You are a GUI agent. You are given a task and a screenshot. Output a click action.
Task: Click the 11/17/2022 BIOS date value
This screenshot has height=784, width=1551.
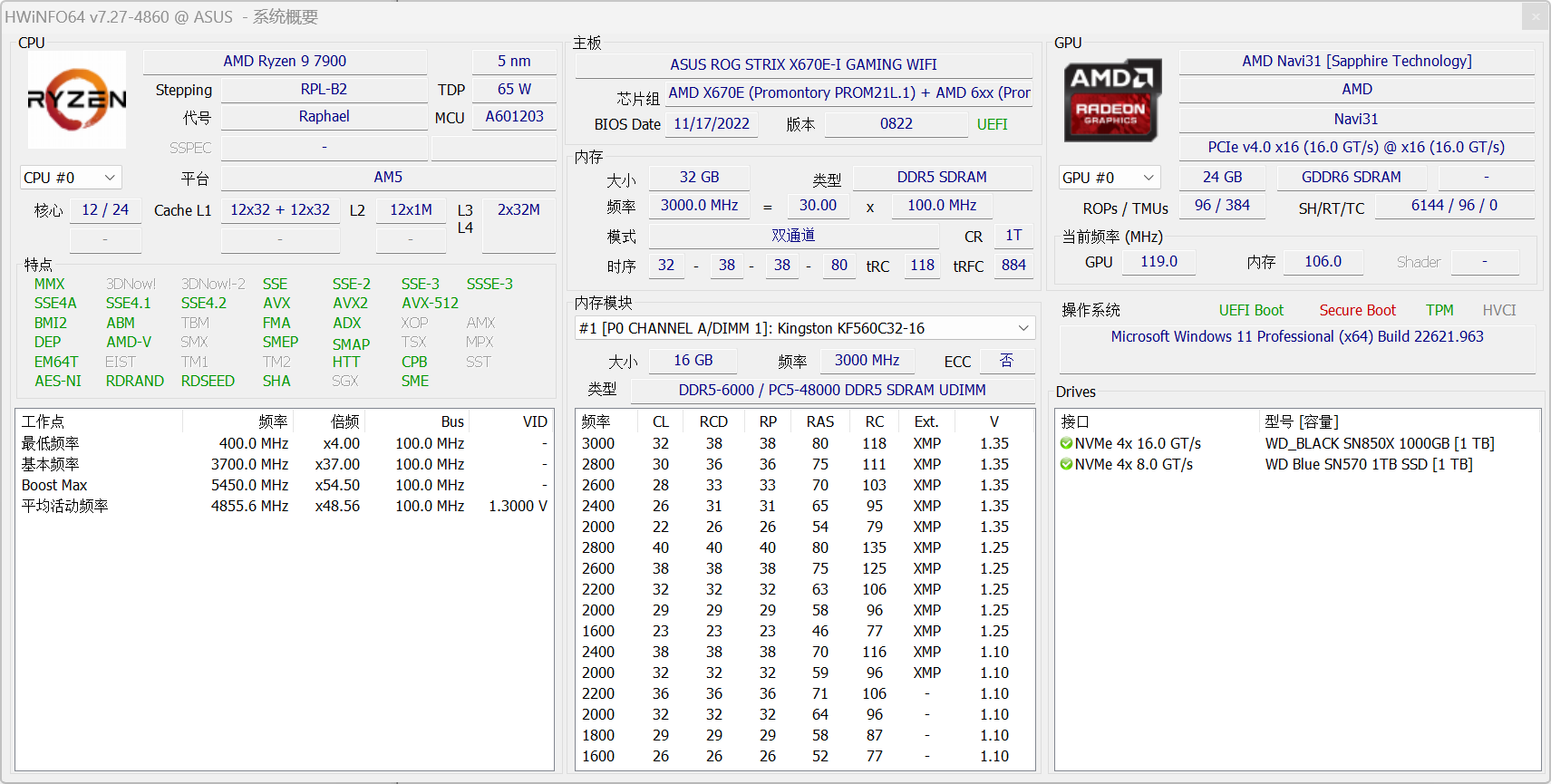click(712, 123)
